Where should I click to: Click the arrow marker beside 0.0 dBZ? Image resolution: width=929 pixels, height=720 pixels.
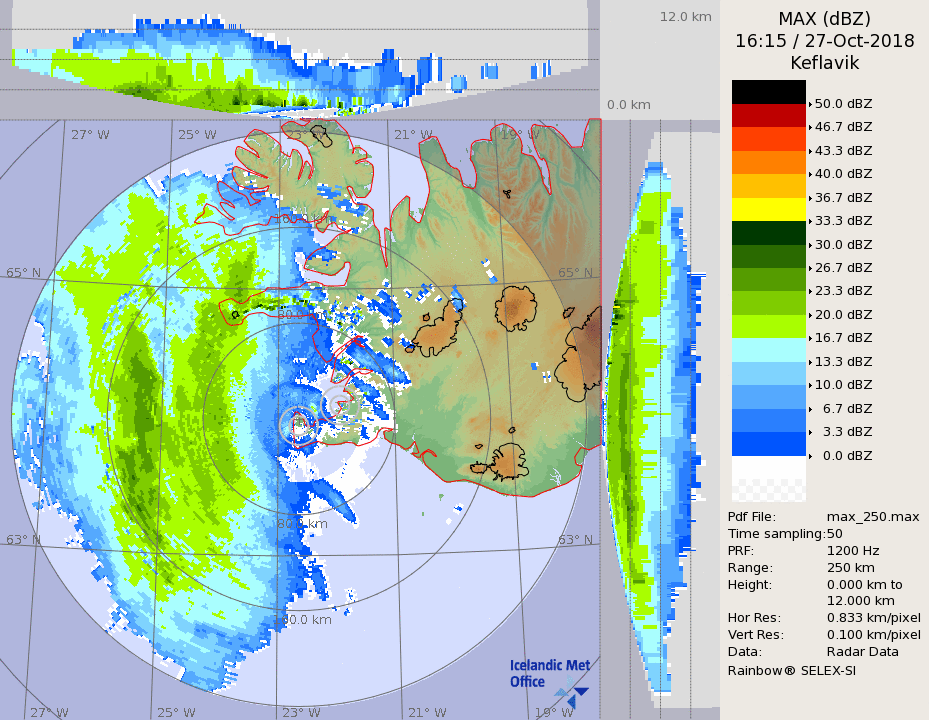[x=810, y=456]
